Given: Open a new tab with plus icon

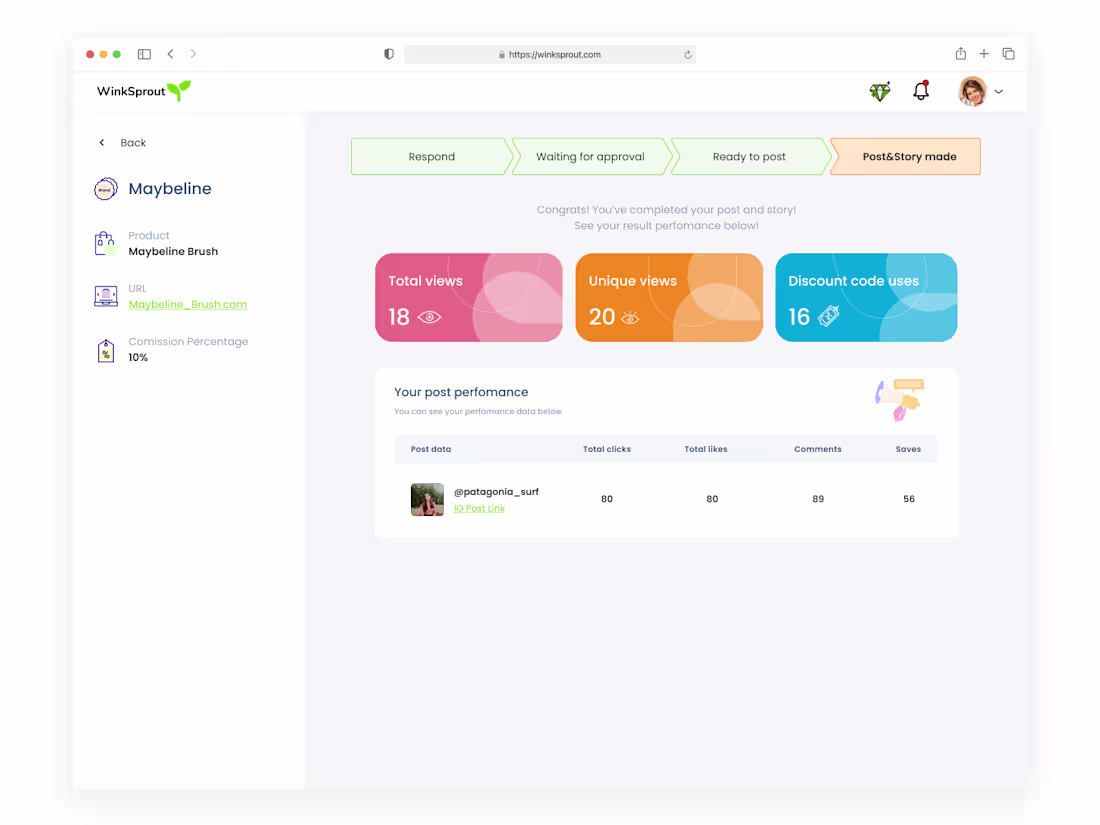Looking at the screenshot, I should pyautogui.click(x=984, y=53).
